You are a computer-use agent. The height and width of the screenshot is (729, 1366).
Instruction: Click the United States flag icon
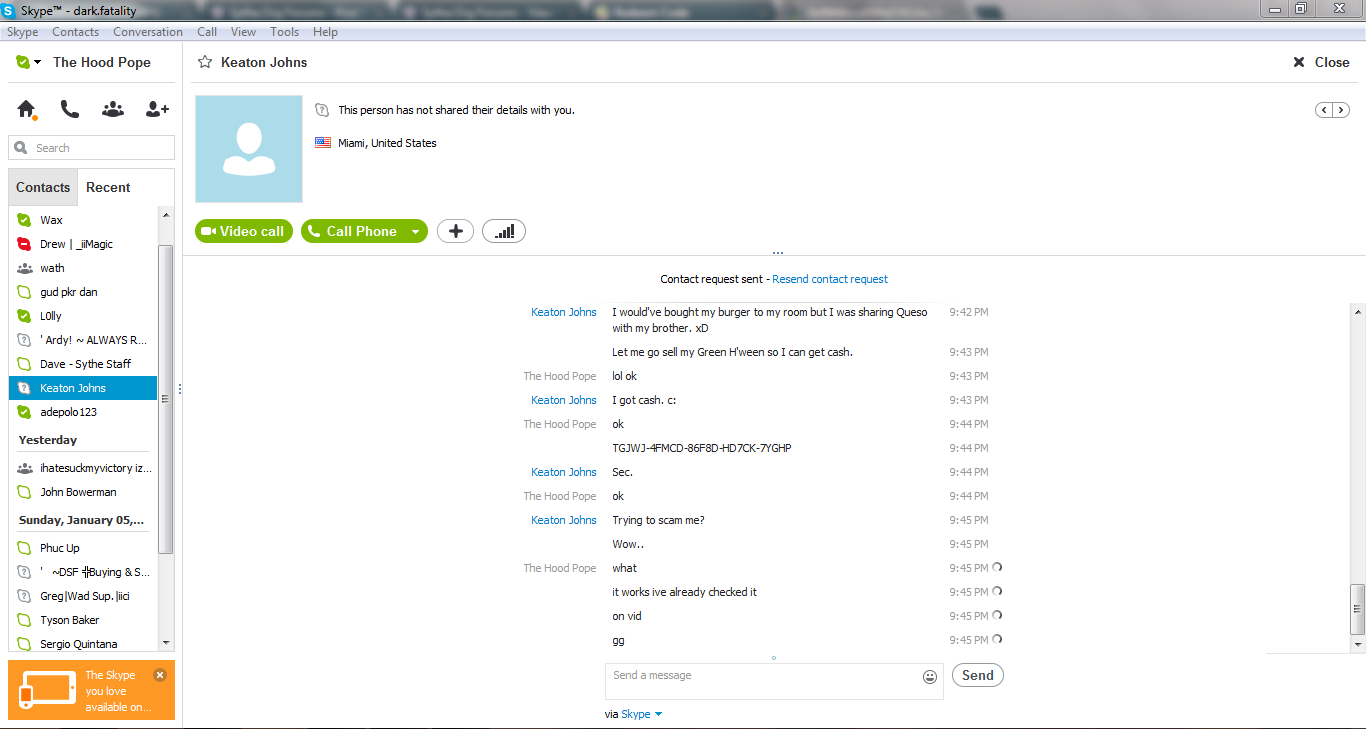click(x=323, y=143)
